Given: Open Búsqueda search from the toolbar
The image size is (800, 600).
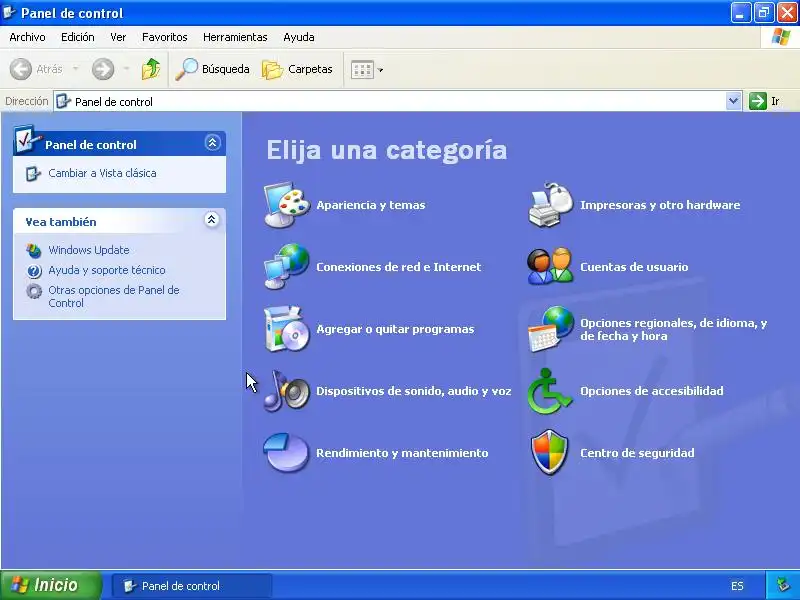Looking at the screenshot, I should [212, 69].
